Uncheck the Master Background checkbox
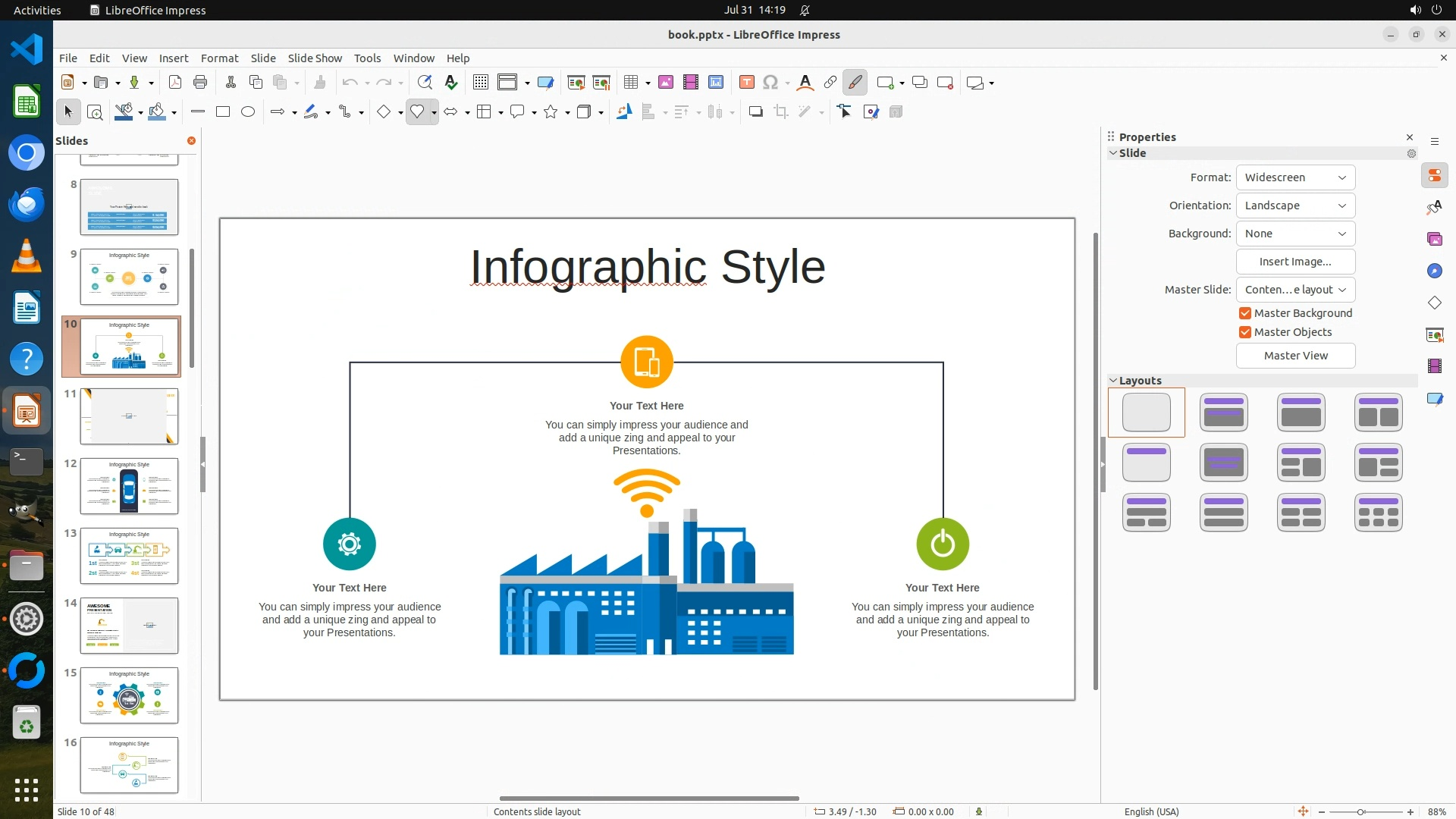 tap(1245, 313)
